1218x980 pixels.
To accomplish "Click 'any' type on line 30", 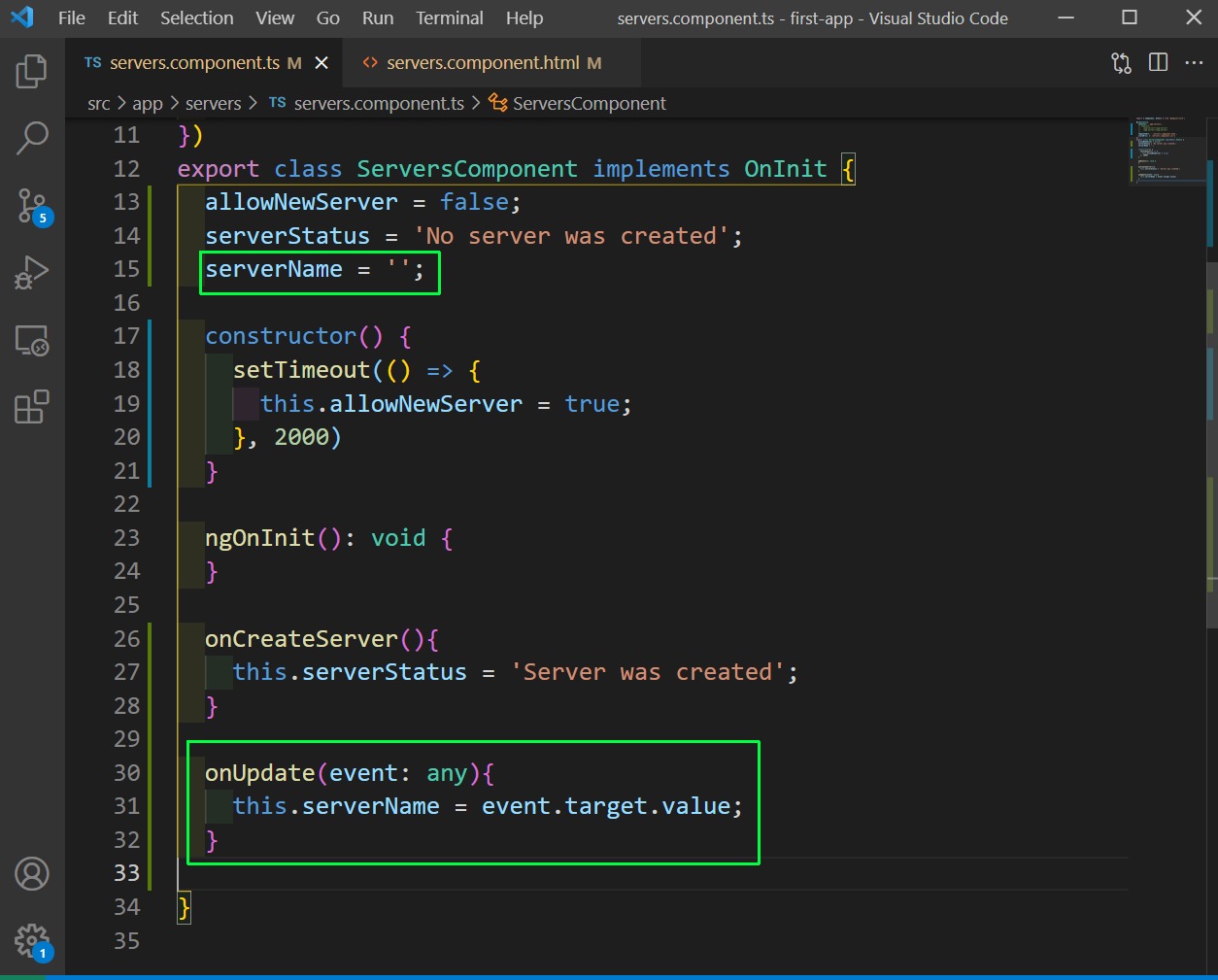I will point(447,773).
